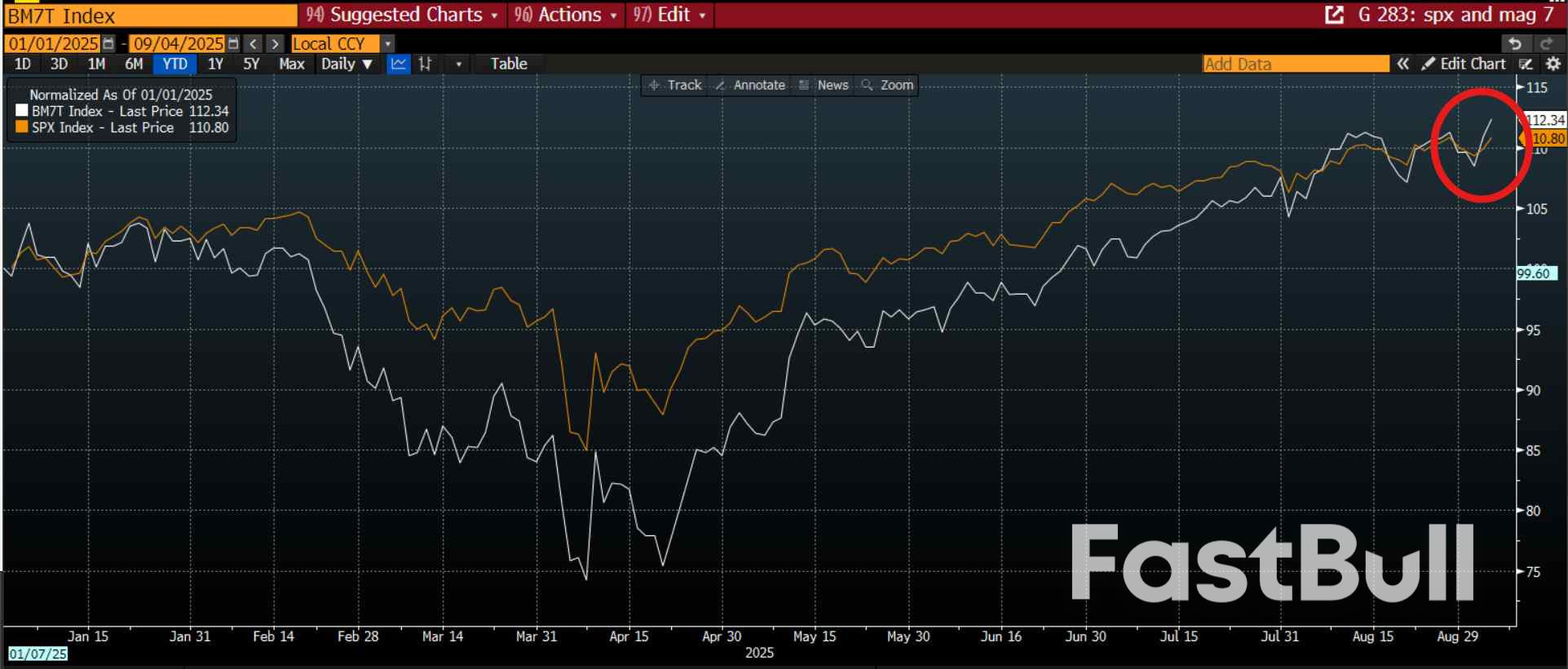
Task: Click the start date field 01/01/2025
Action: click(x=53, y=44)
